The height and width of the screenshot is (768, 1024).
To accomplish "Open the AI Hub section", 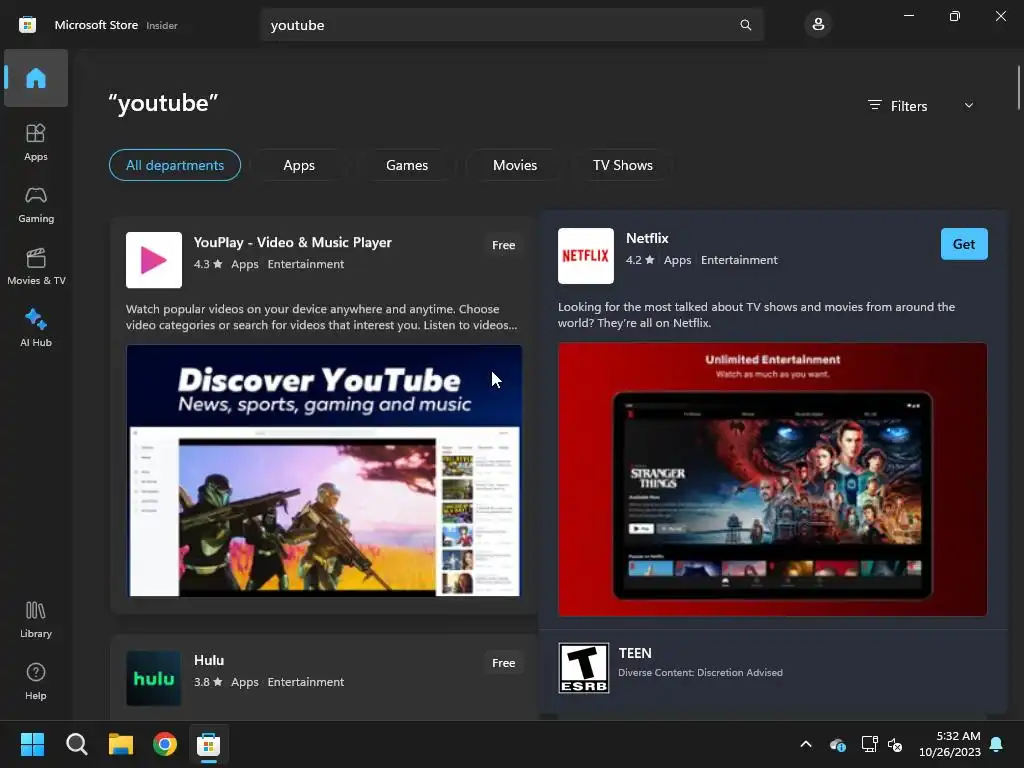I will pyautogui.click(x=36, y=328).
